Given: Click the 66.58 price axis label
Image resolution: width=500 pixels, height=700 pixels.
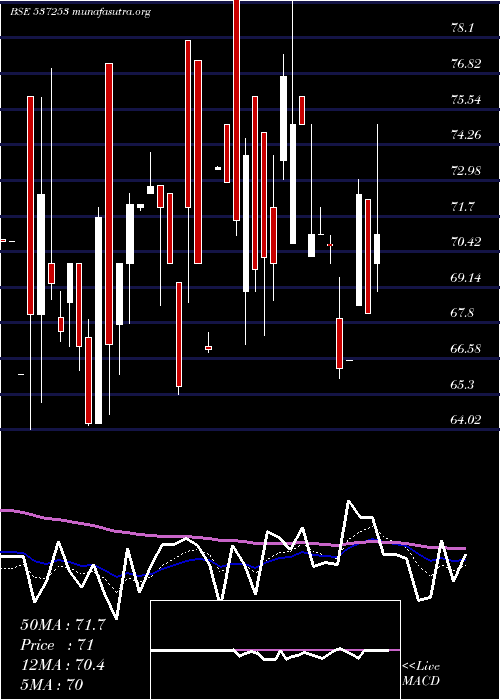Looking at the screenshot, I should tap(466, 349).
